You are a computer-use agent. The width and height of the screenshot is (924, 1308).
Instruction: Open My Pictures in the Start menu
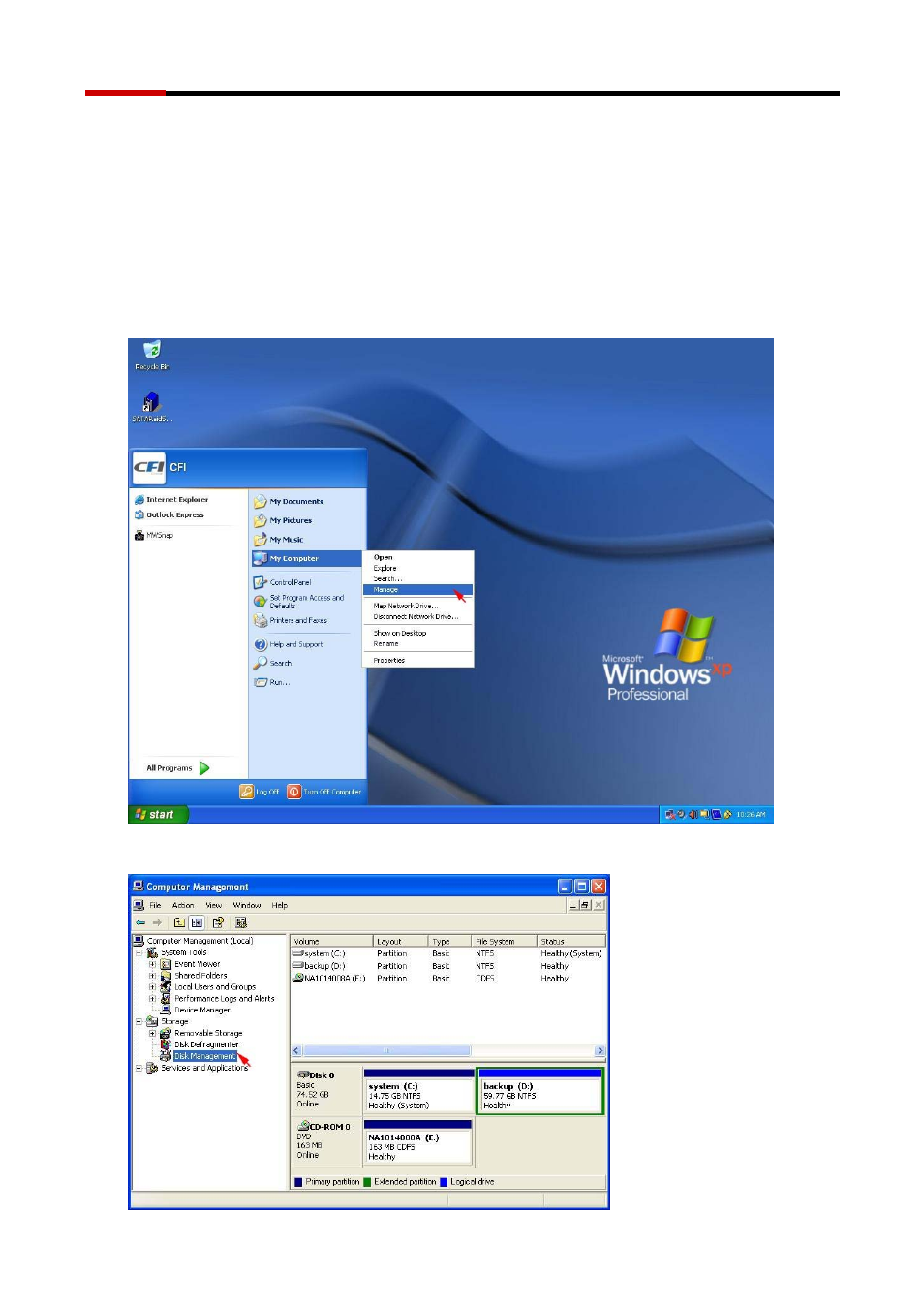[283, 520]
